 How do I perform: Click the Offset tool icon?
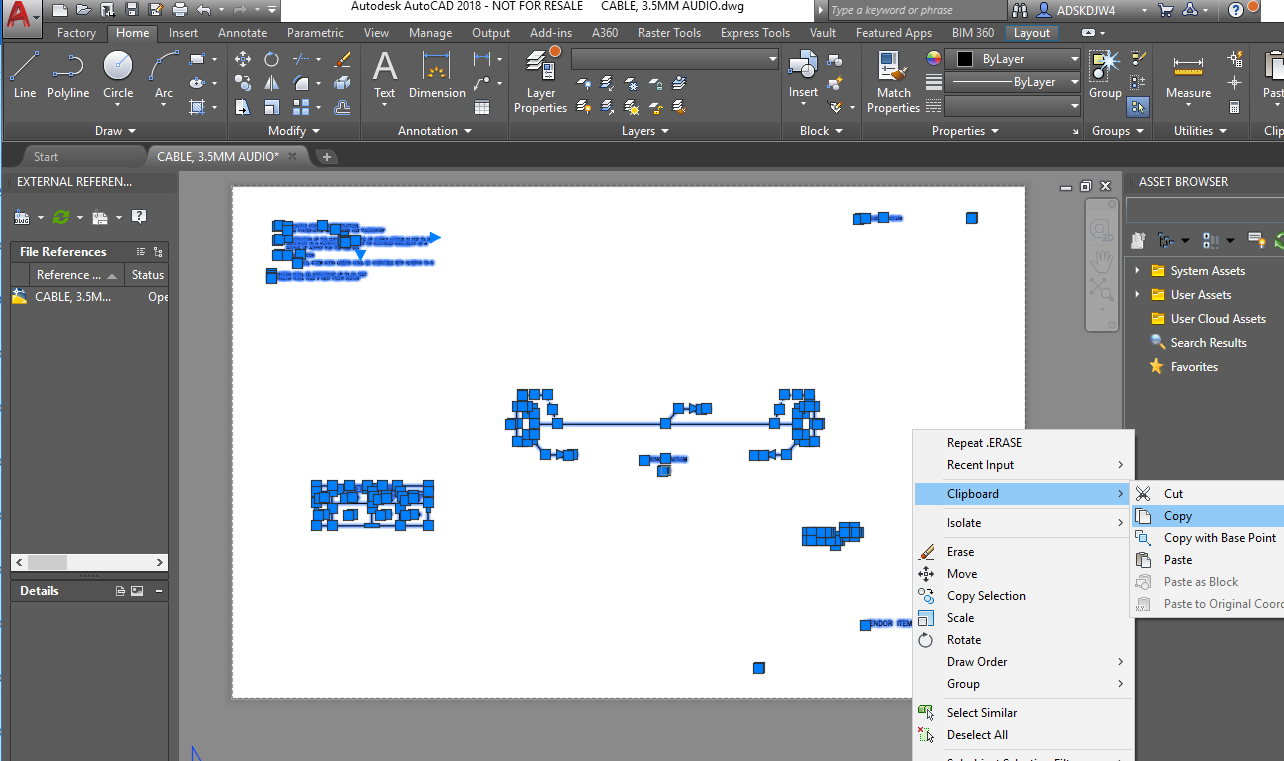coord(342,107)
